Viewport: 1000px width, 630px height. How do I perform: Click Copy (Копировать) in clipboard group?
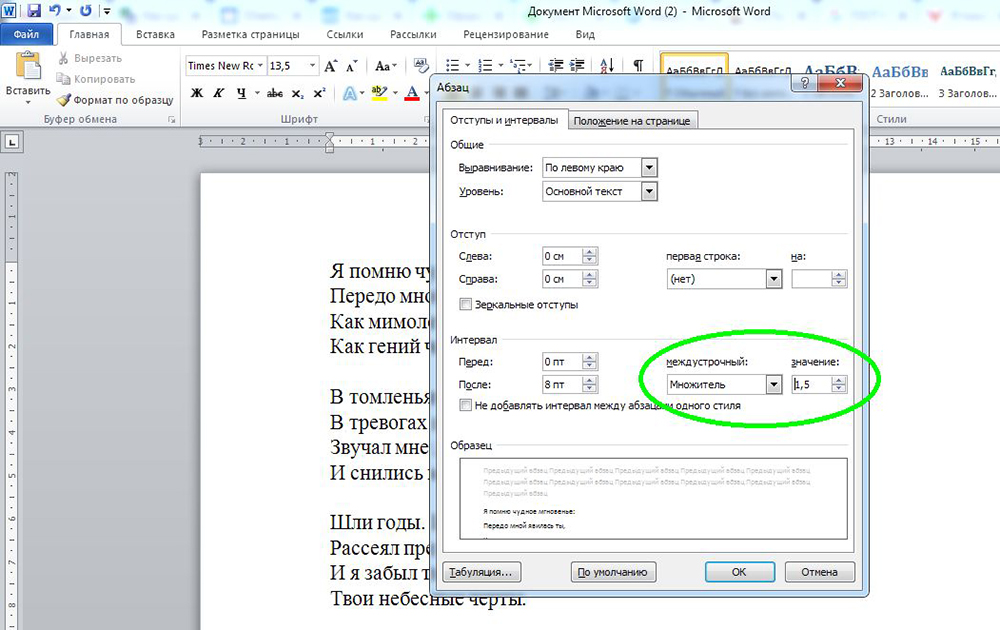pos(96,79)
